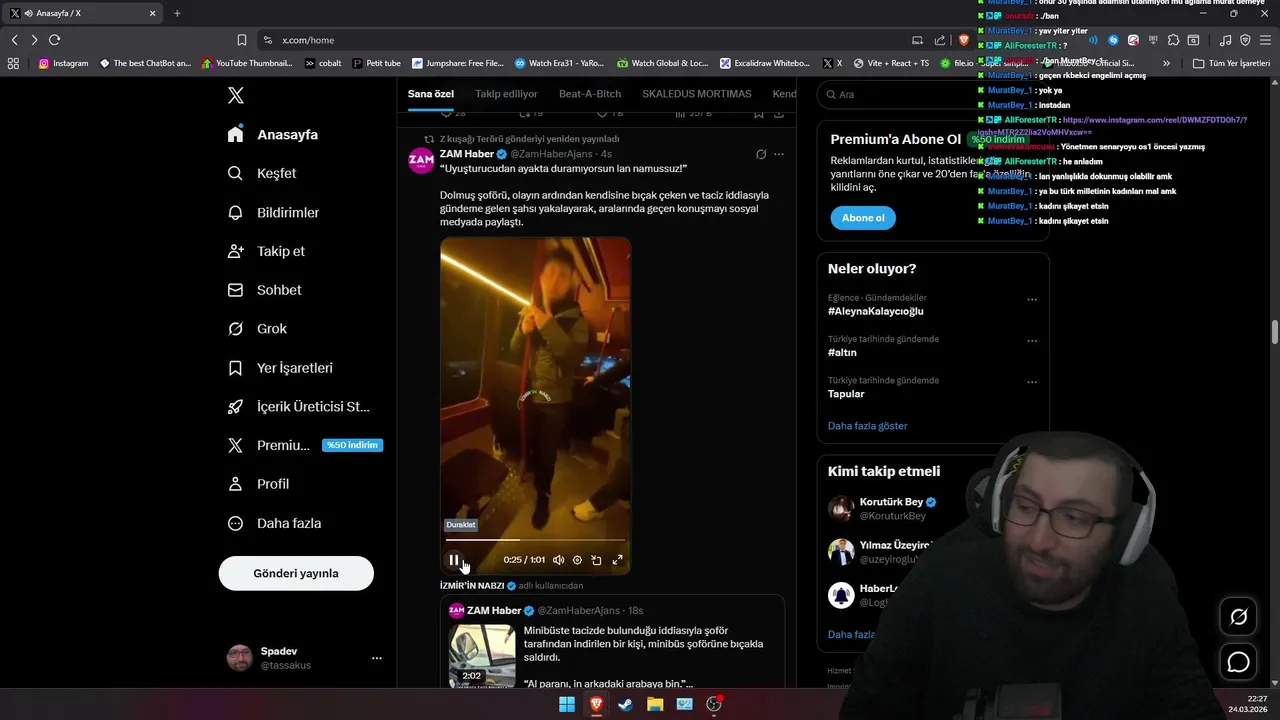Screen dimensions: 1280x720
Task: Go forward in browser
Action: pos(34,40)
